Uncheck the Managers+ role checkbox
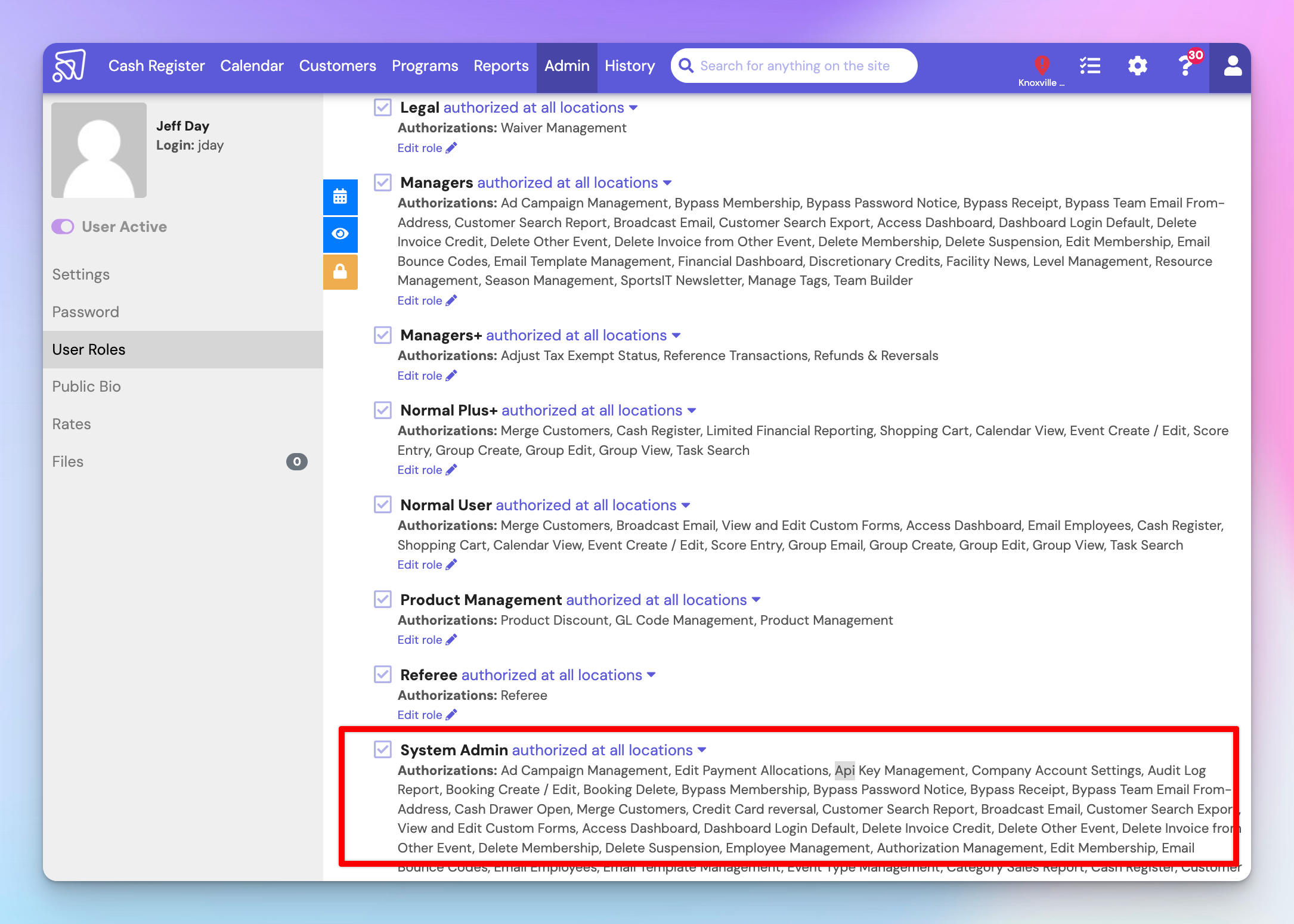This screenshot has height=924, width=1294. 383,335
